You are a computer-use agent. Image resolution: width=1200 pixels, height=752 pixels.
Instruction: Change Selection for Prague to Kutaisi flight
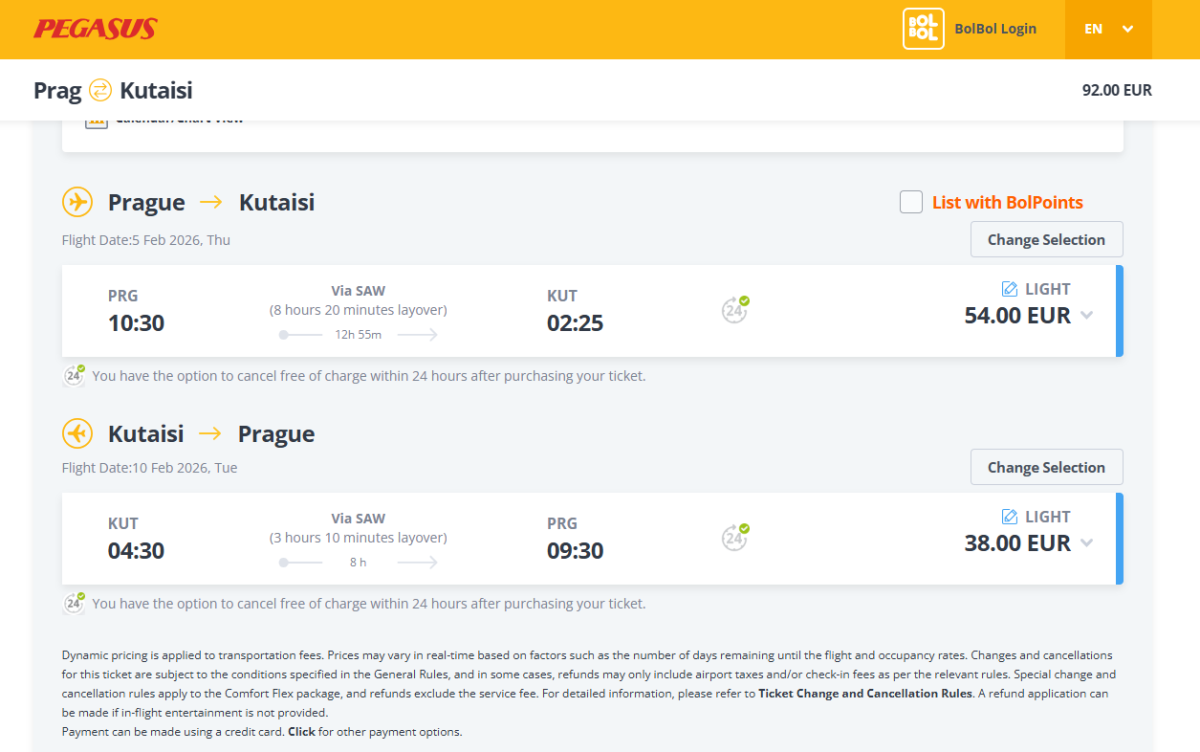click(1046, 240)
